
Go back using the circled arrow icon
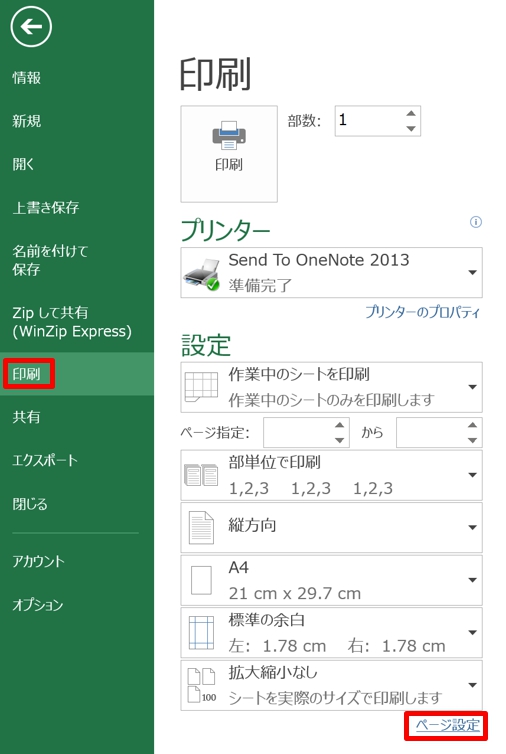click(x=31, y=27)
